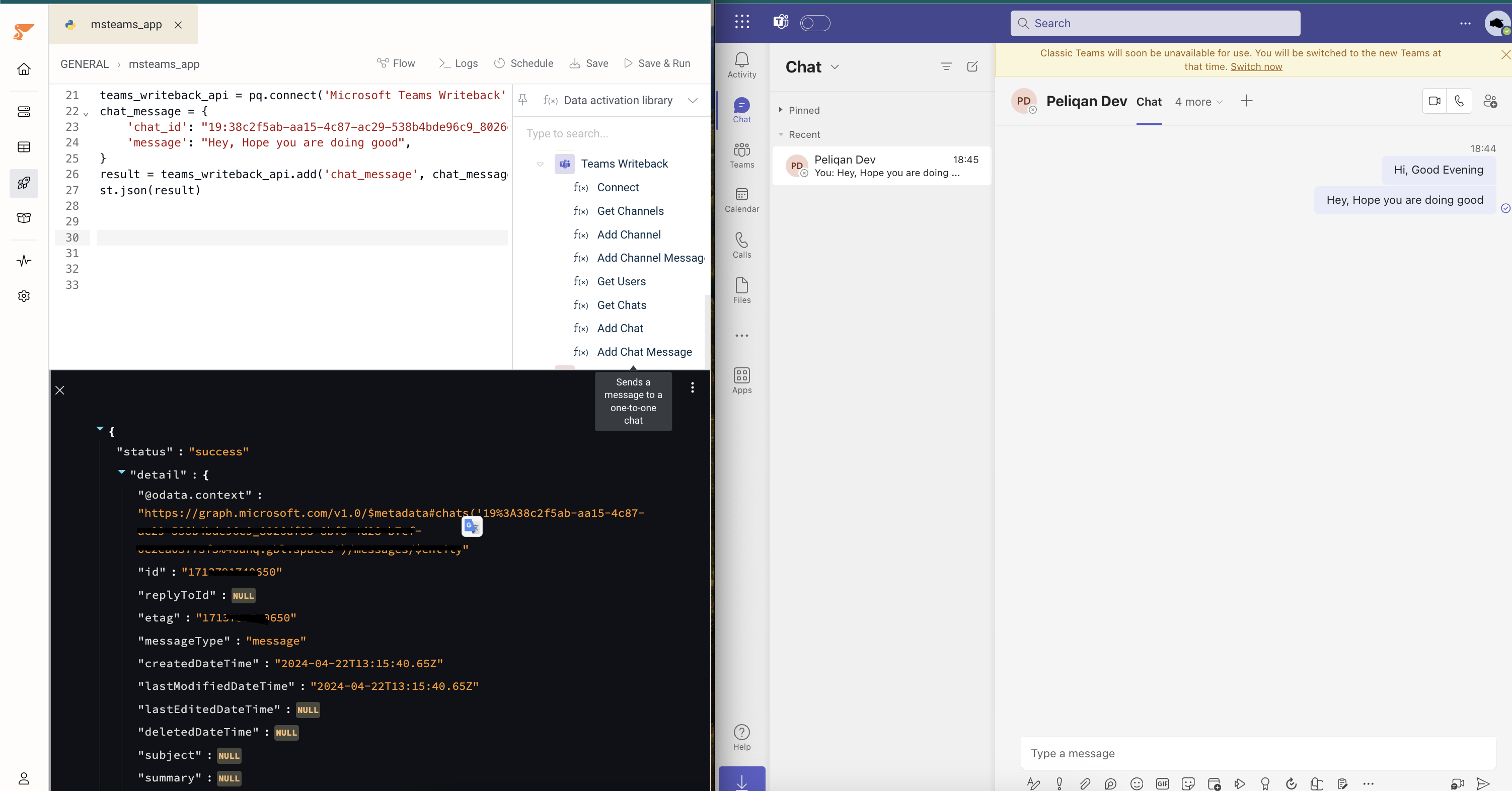Expand the 4 more tabs dropdown
Screen dimensions: 1512x791
tap(1199, 102)
